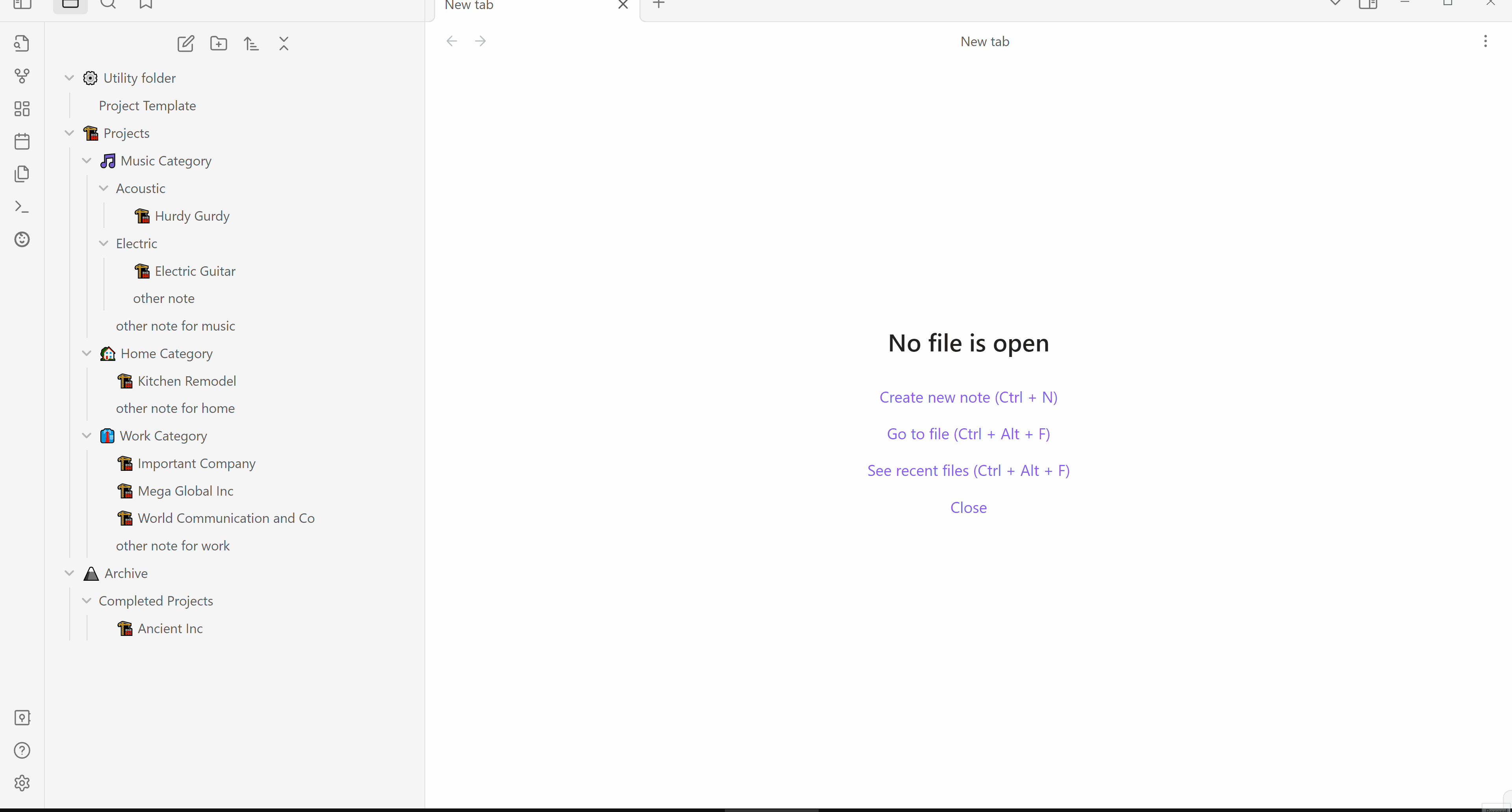Open daily note calendar icon

pos(22,141)
